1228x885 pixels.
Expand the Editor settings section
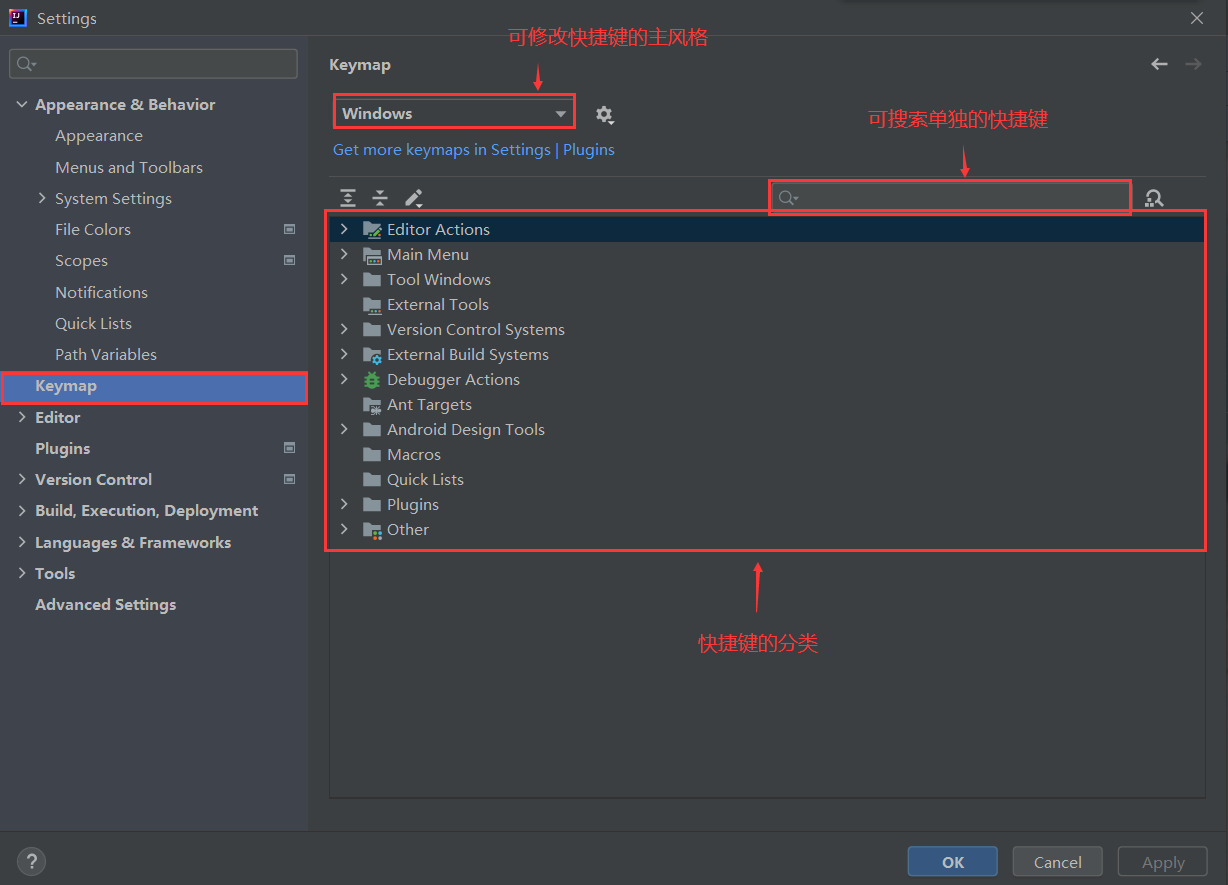(22, 417)
